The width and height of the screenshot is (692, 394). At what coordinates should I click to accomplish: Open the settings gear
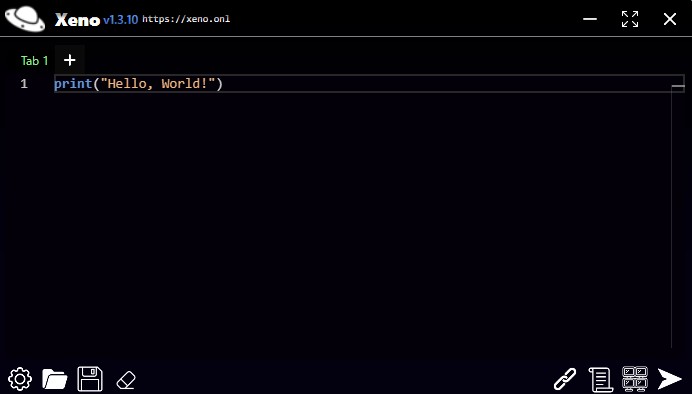[x=20, y=379]
